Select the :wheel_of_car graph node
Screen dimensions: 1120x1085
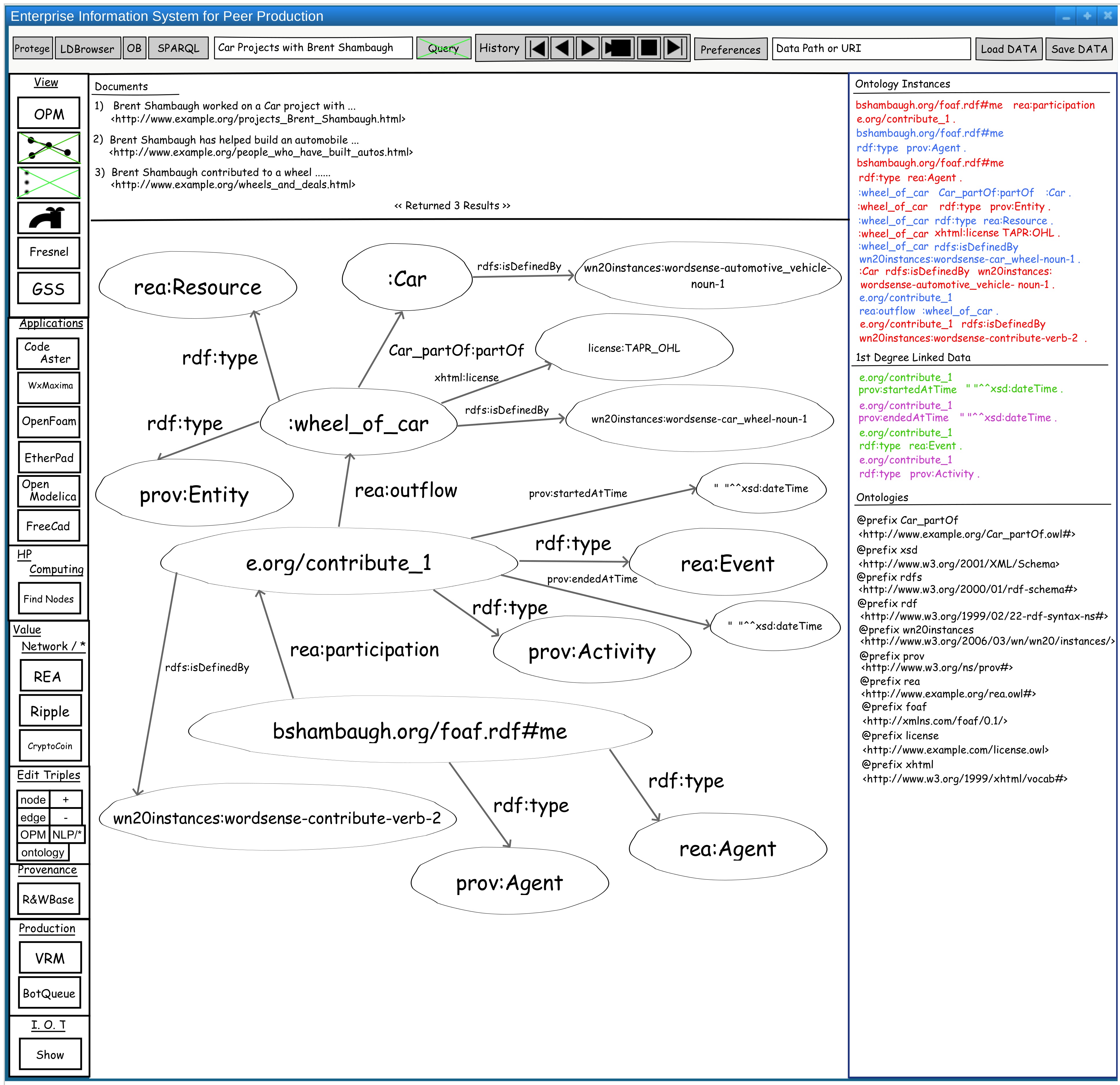(x=358, y=423)
